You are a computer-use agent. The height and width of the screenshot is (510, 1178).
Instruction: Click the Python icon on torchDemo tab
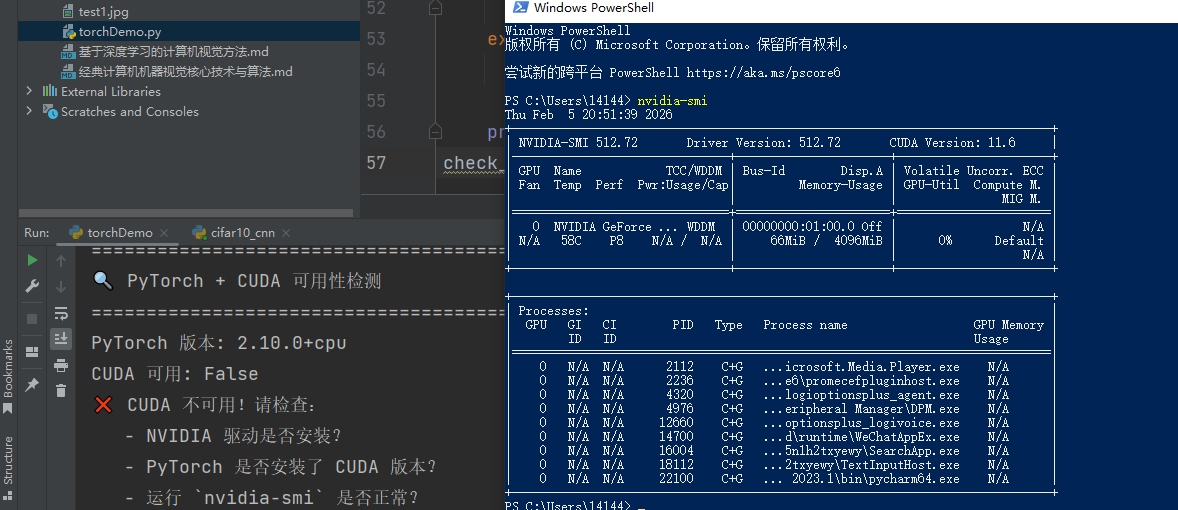[76, 233]
